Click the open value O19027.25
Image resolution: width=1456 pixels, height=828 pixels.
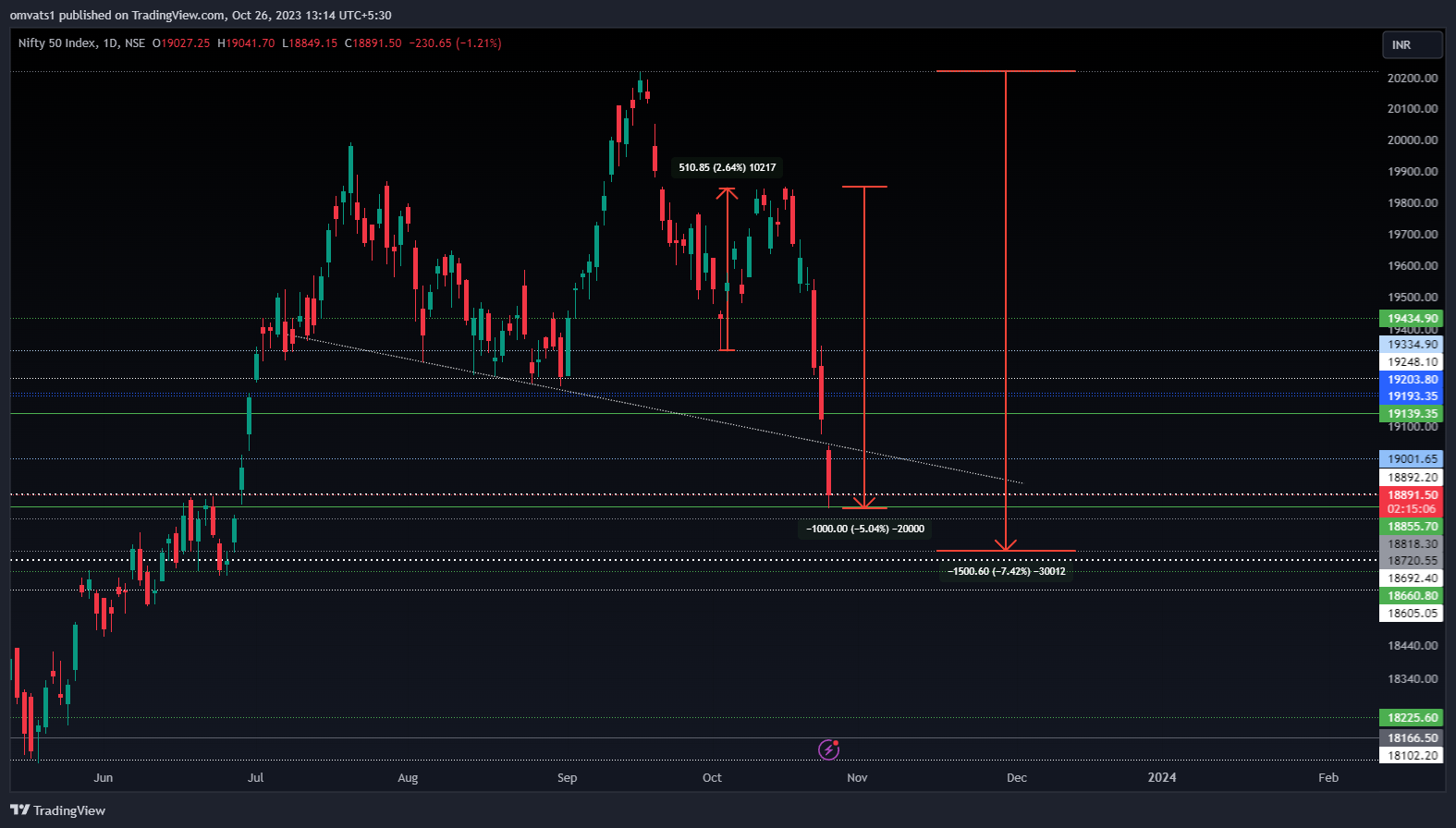(181, 43)
